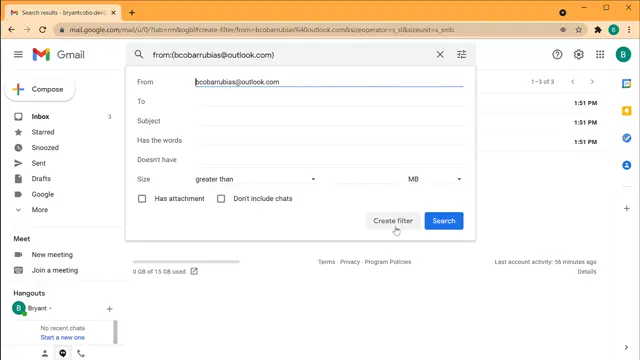Viewport: 640px width, 360px height.
Task: Open Google account avatar B in Gmail
Action: click(x=623, y=54)
